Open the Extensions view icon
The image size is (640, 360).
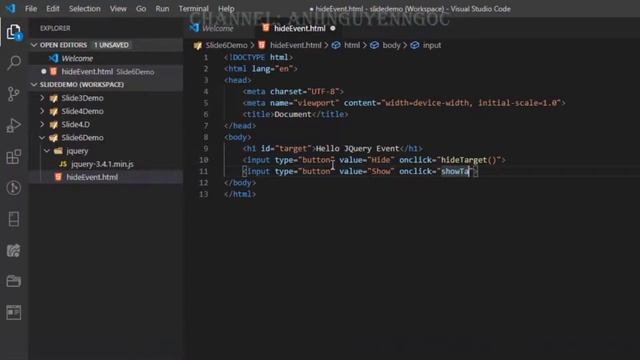click(x=13, y=156)
